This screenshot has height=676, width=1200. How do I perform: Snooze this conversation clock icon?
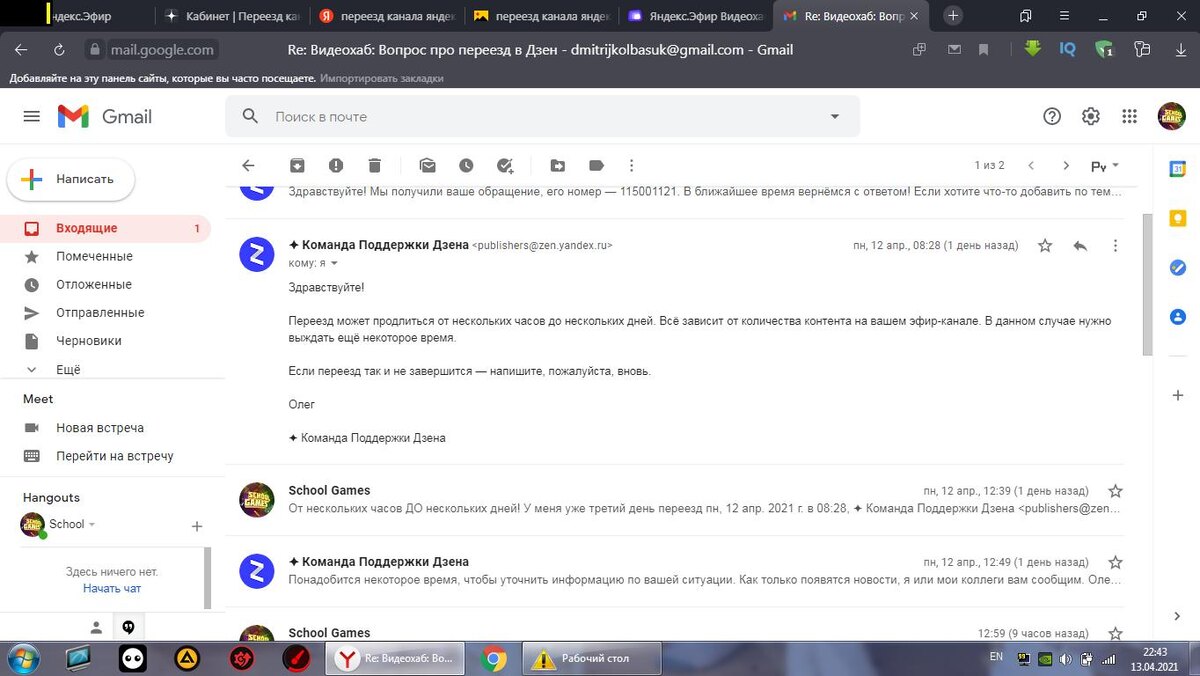point(466,165)
